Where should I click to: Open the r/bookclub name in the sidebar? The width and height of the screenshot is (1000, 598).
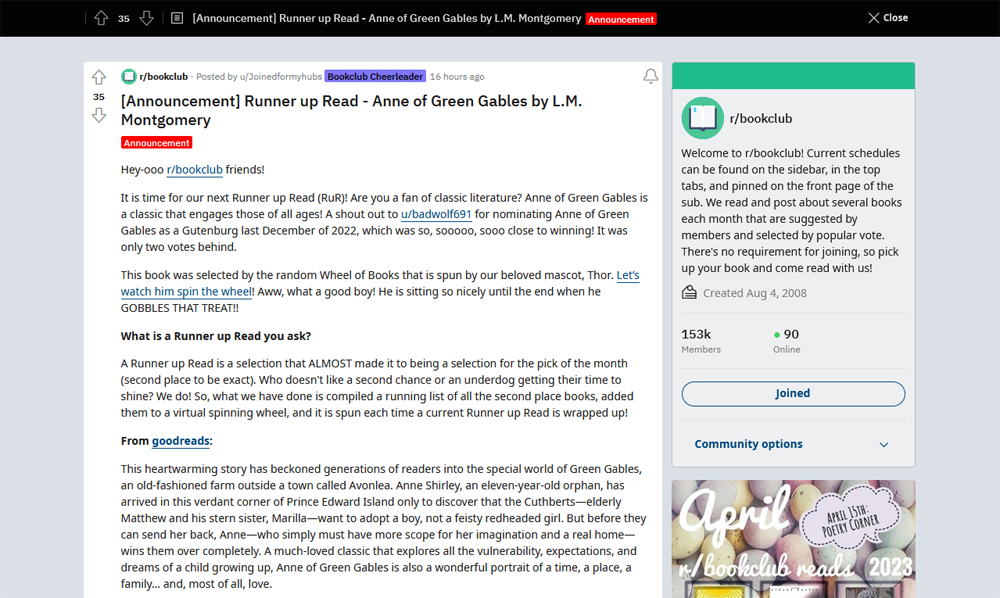coord(761,119)
